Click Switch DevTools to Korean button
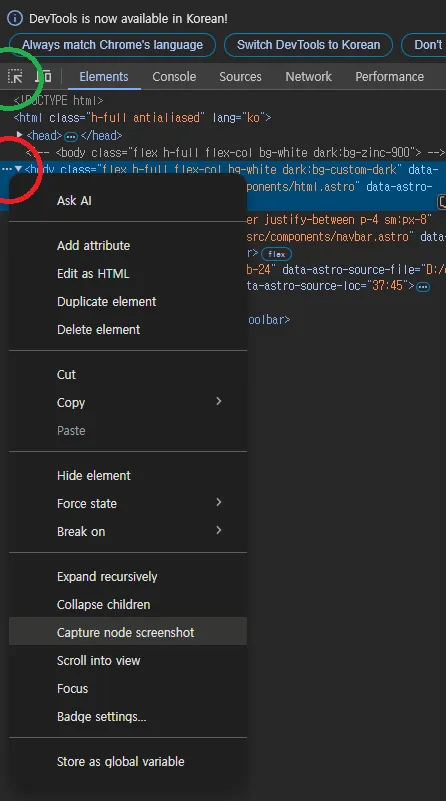Image resolution: width=446 pixels, height=801 pixels. pos(309,45)
